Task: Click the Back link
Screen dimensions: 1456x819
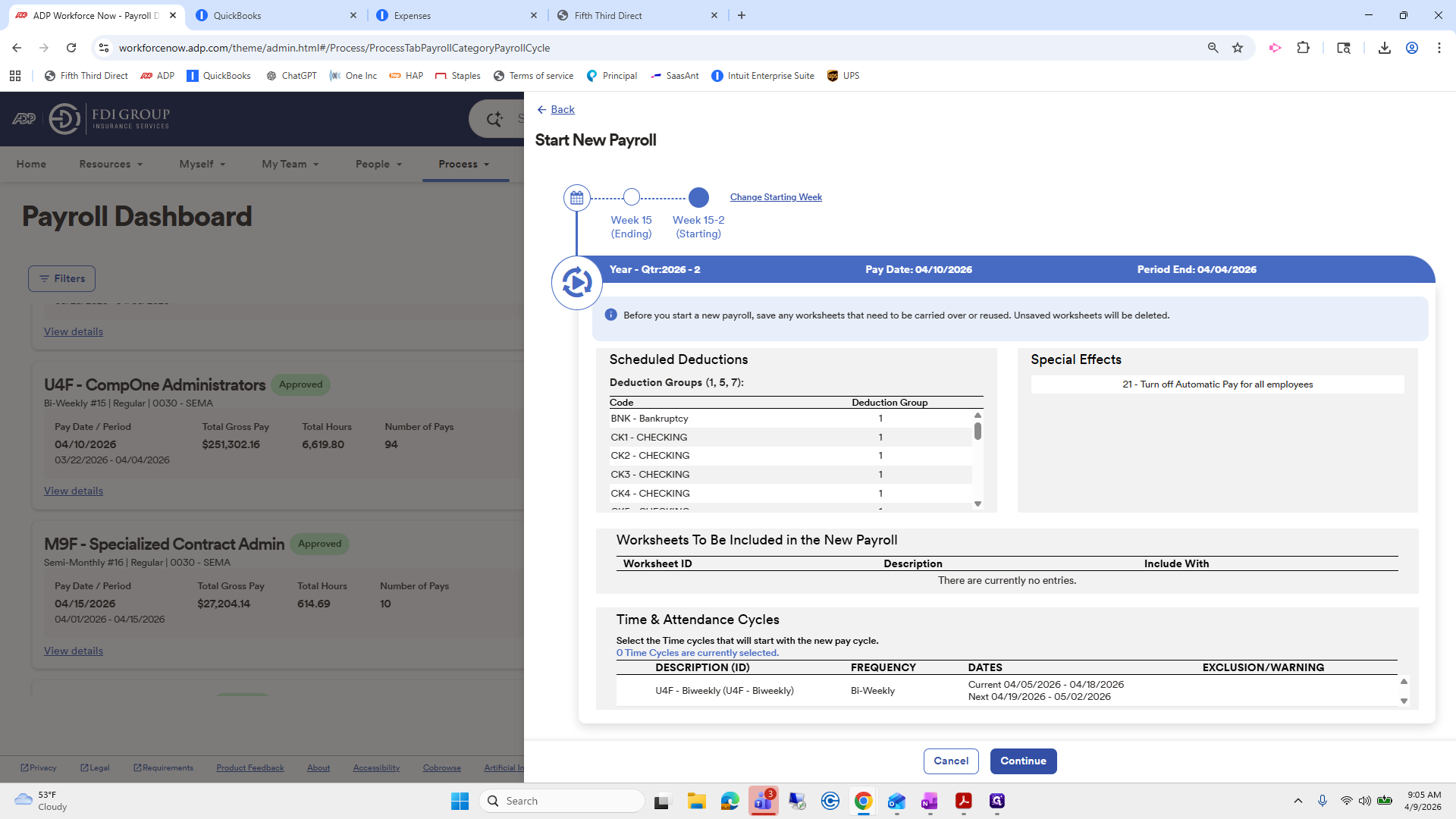Action: tap(562, 110)
